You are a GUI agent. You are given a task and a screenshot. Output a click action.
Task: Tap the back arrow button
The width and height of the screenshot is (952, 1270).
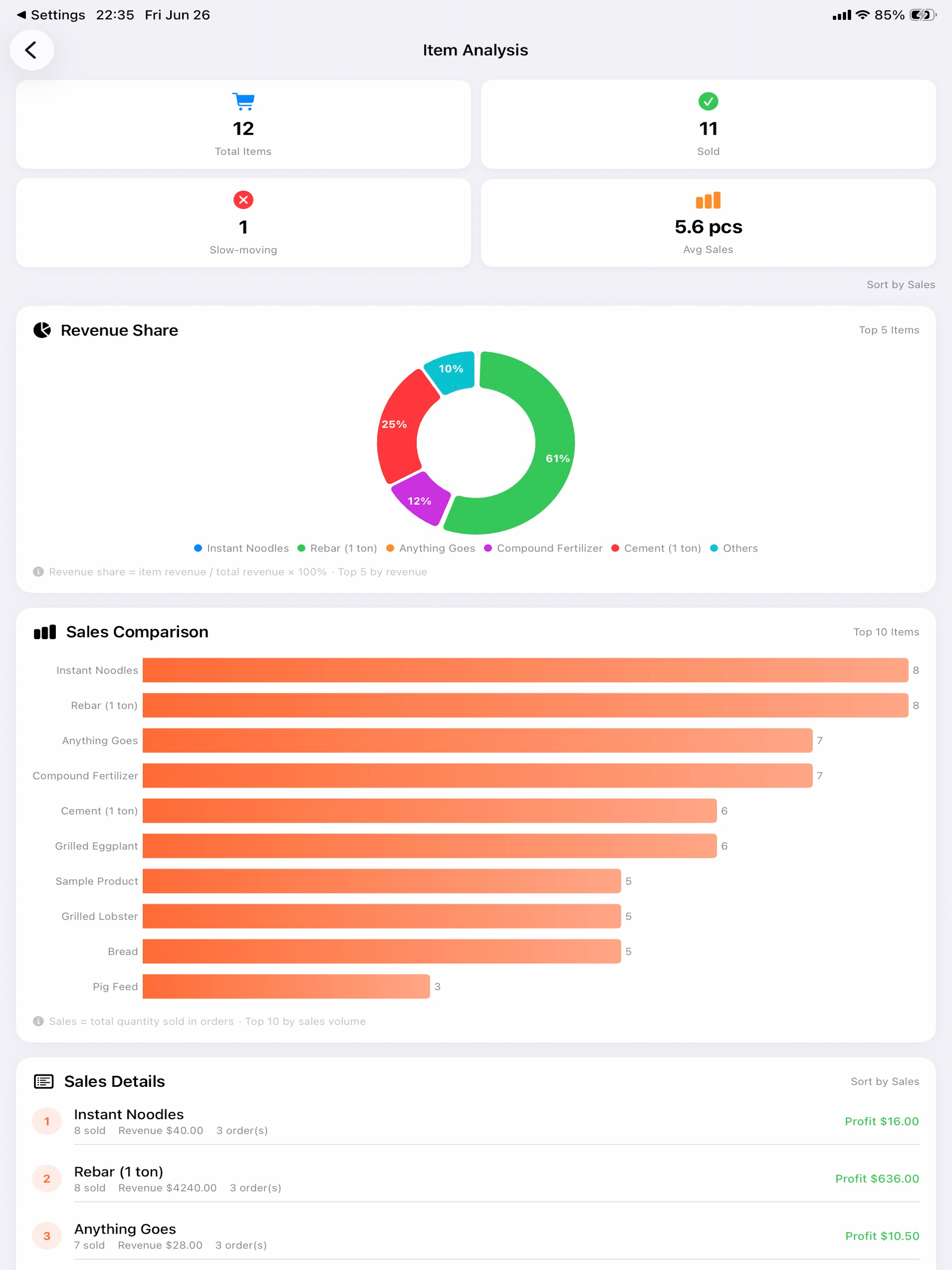[x=31, y=50]
